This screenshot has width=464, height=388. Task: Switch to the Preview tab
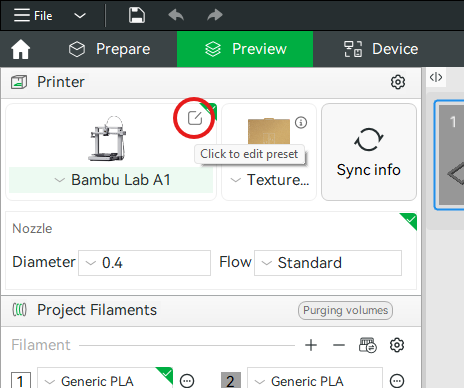point(245,49)
